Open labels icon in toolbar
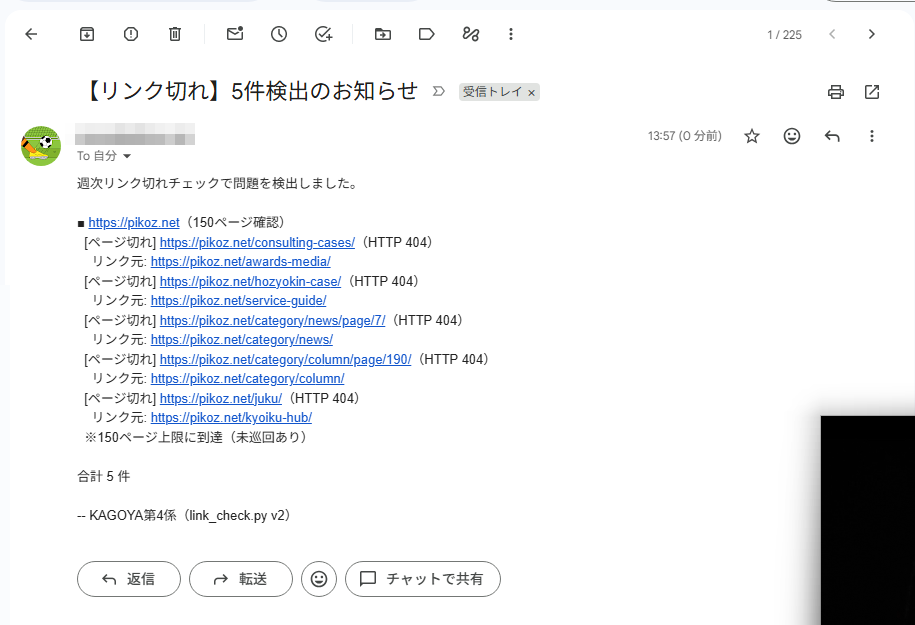The image size is (915, 625). pos(427,34)
